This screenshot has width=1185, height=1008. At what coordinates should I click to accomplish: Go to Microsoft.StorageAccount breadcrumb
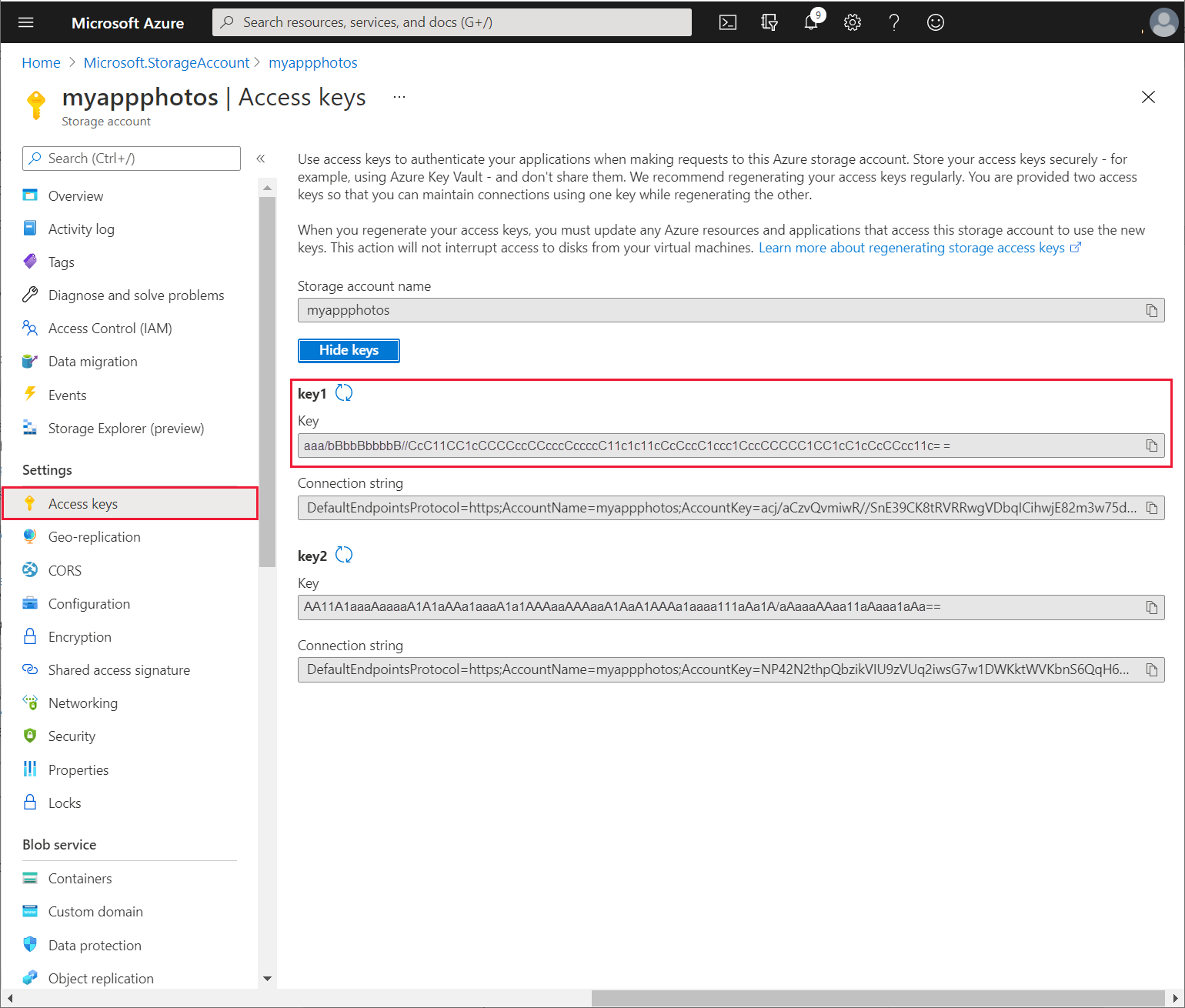point(166,62)
